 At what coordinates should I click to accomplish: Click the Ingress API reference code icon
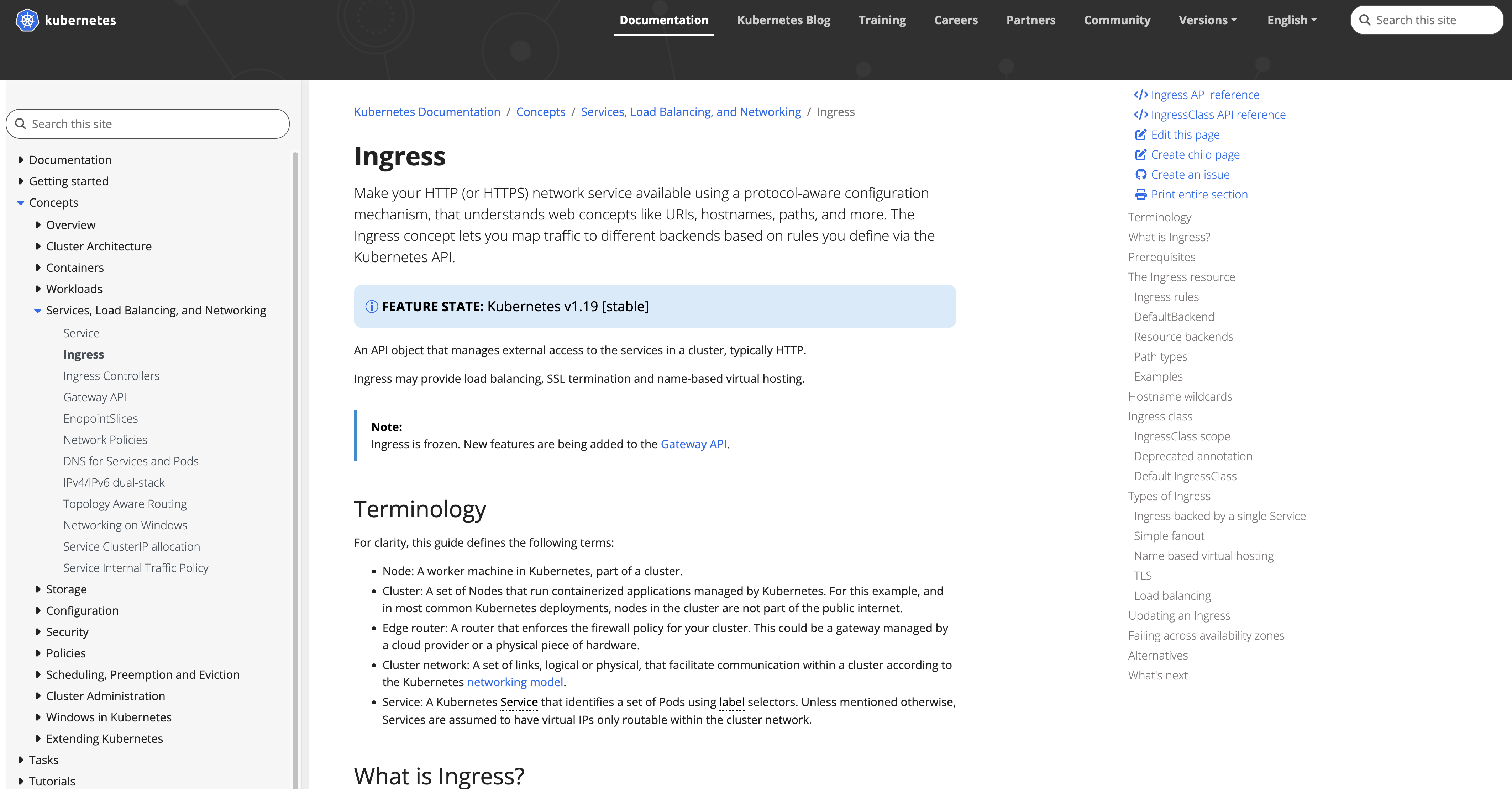(x=1140, y=95)
